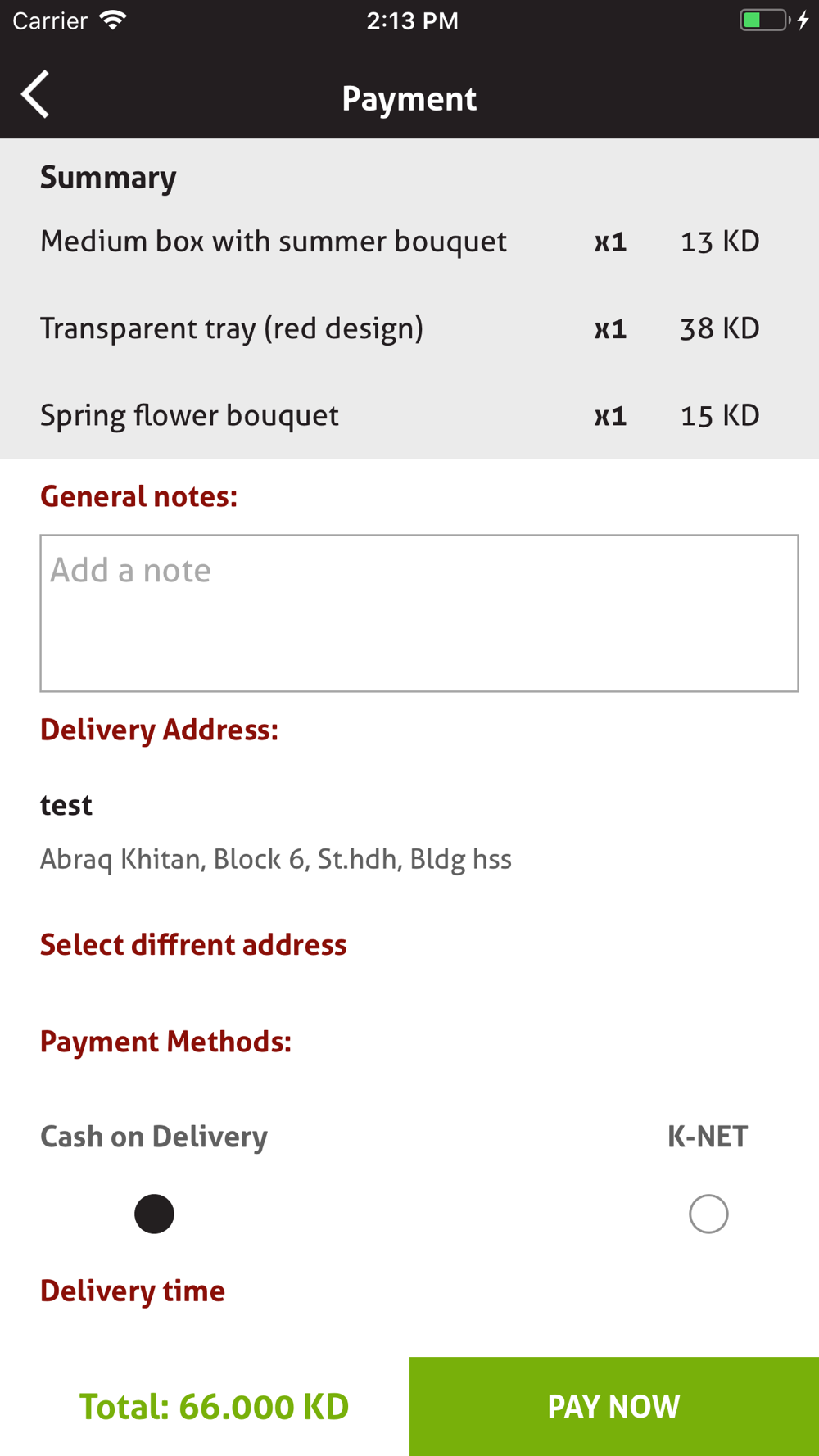
Task: Tap the Delivery time heading
Action: pyautogui.click(x=133, y=1291)
